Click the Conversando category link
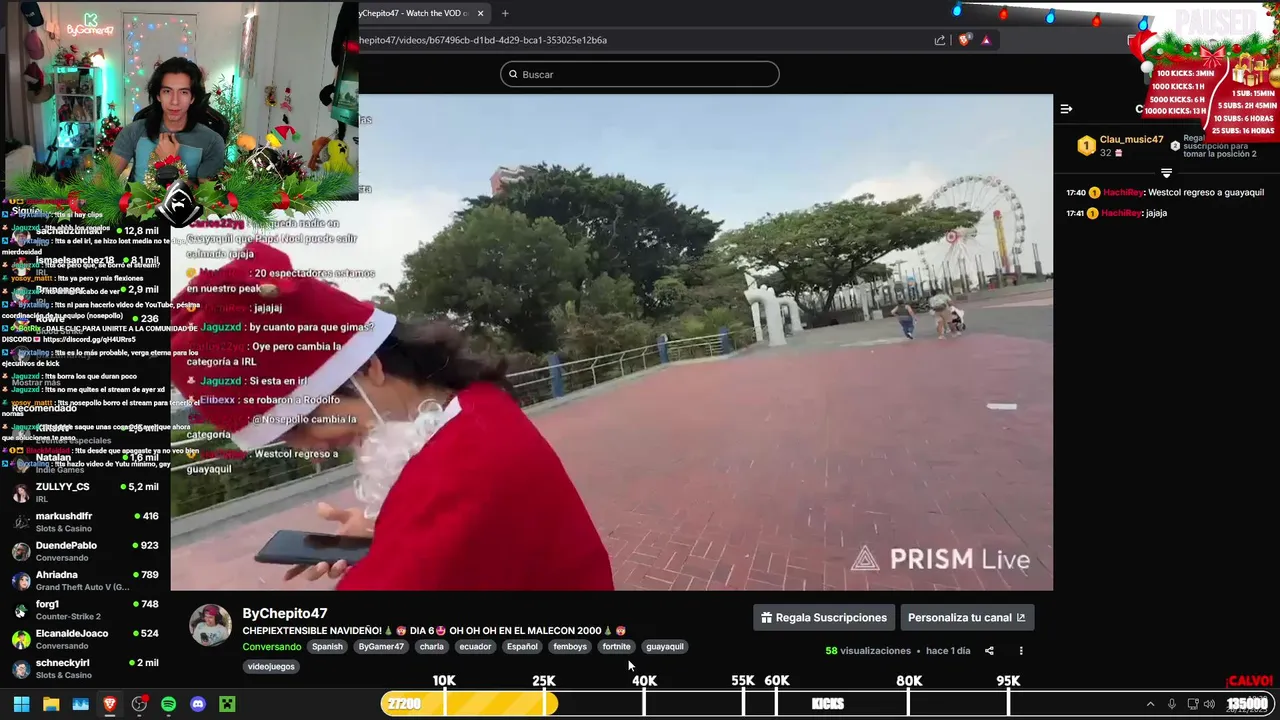 (272, 647)
